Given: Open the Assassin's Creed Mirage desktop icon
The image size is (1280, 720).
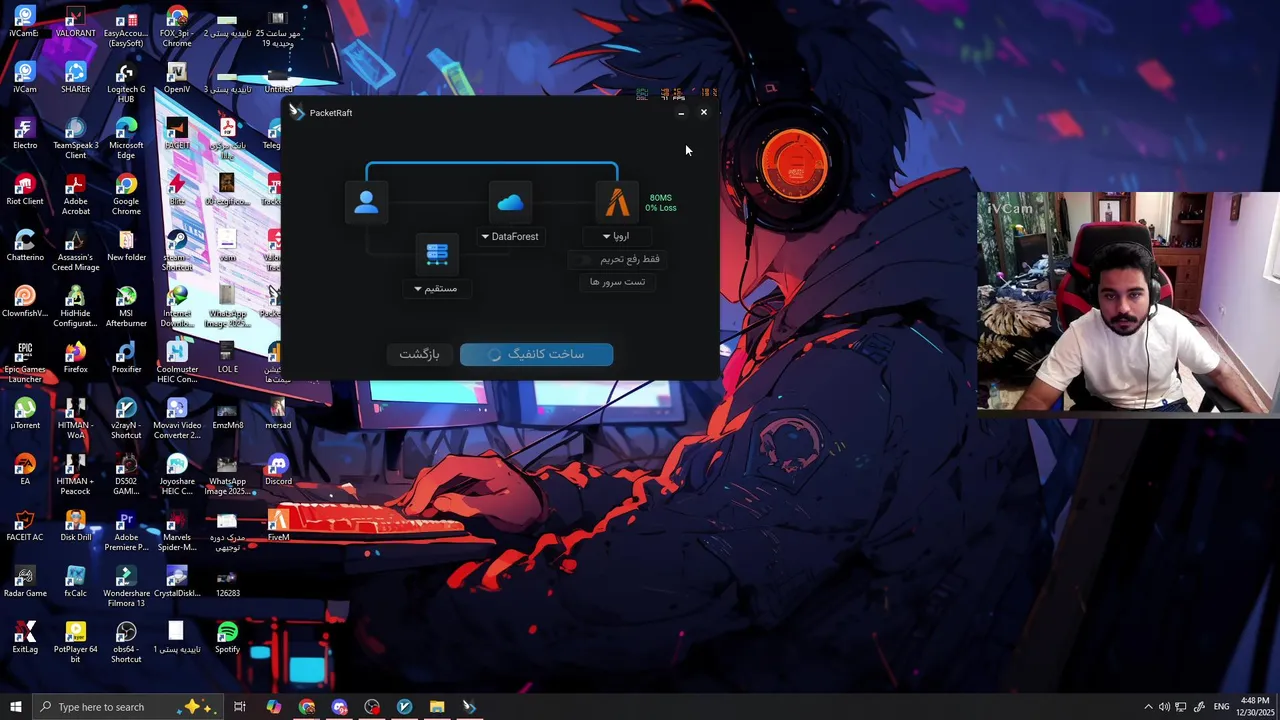Looking at the screenshot, I should (75, 252).
